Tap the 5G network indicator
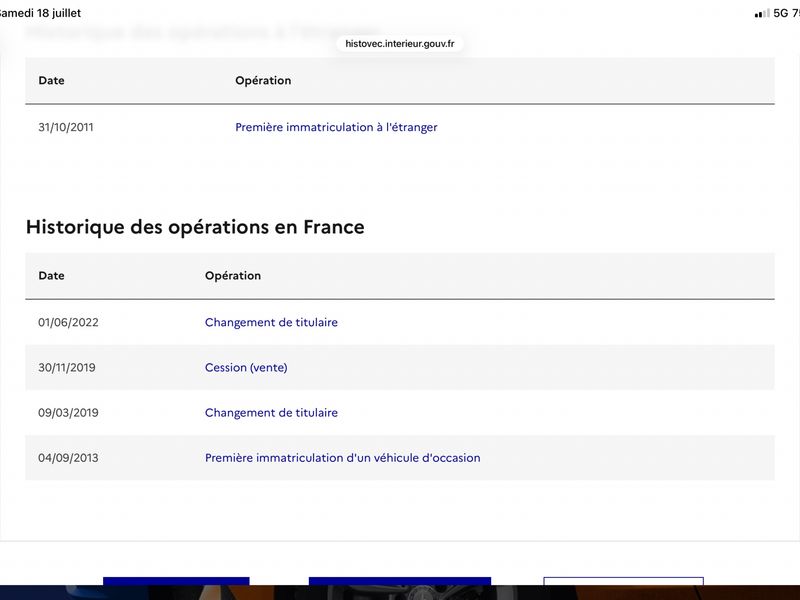Viewport: 800px width, 600px height. click(x=781, y=13)
